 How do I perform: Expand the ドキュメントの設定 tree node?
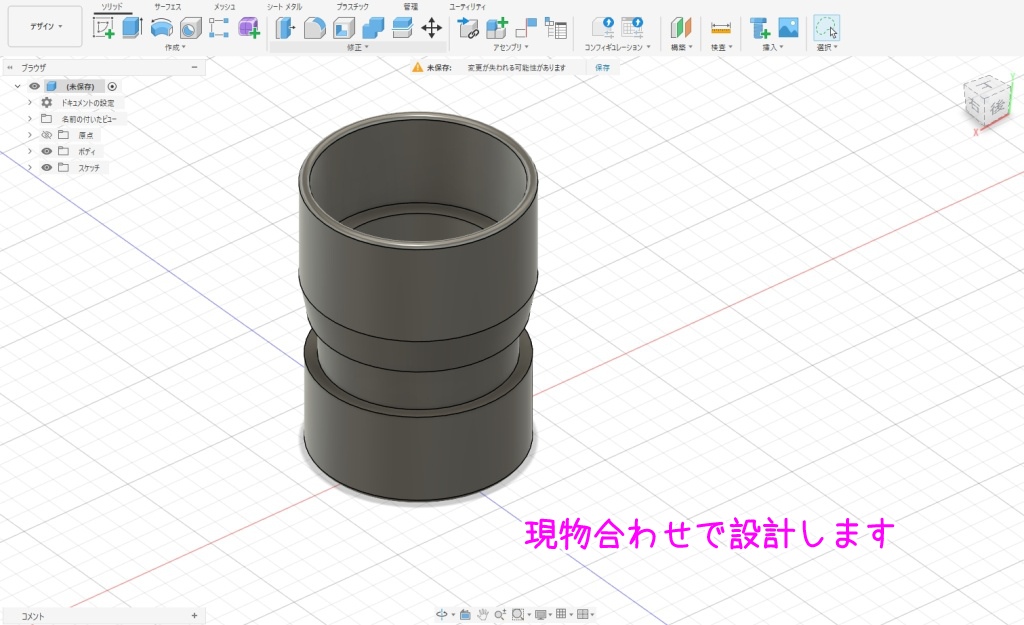tap(30, 103)
